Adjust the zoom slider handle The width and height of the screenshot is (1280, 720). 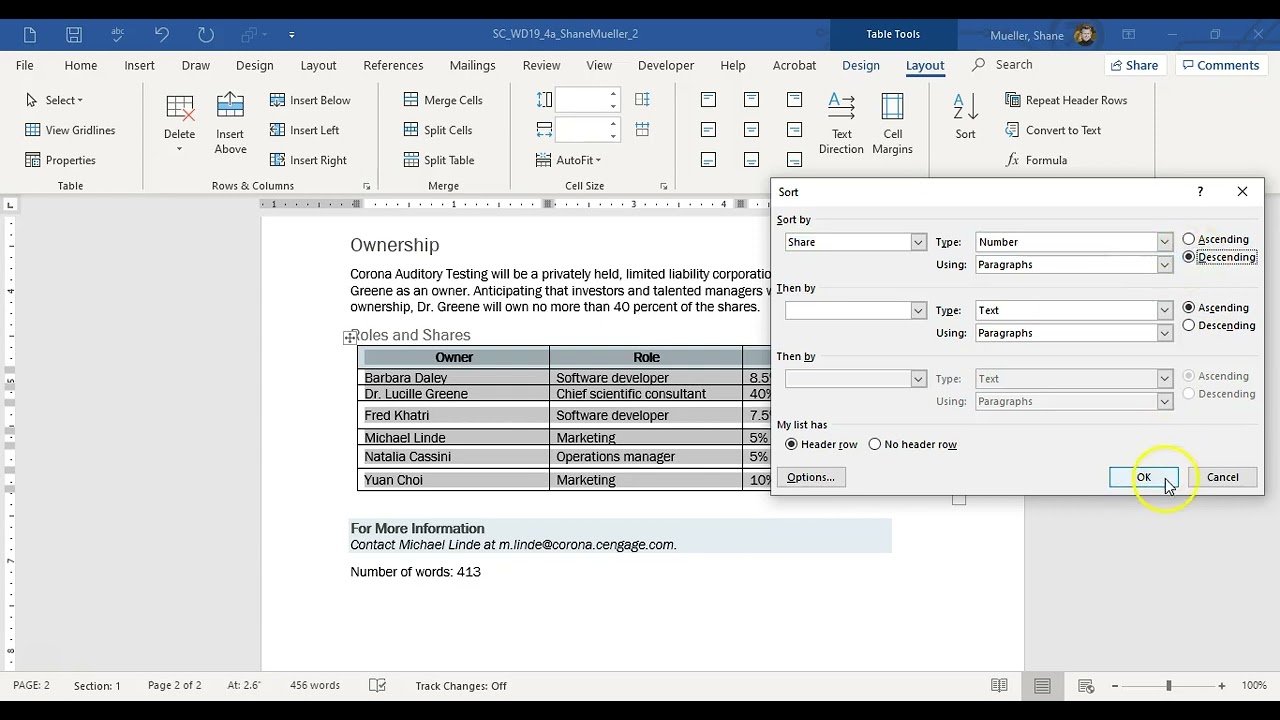point(1168,686)
